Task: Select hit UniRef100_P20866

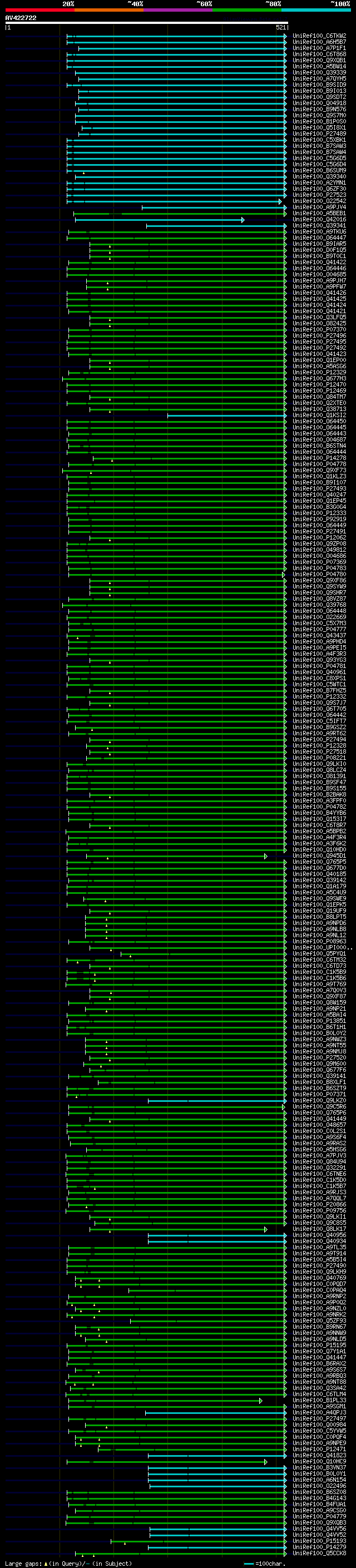Action: tap(319, 1205)
